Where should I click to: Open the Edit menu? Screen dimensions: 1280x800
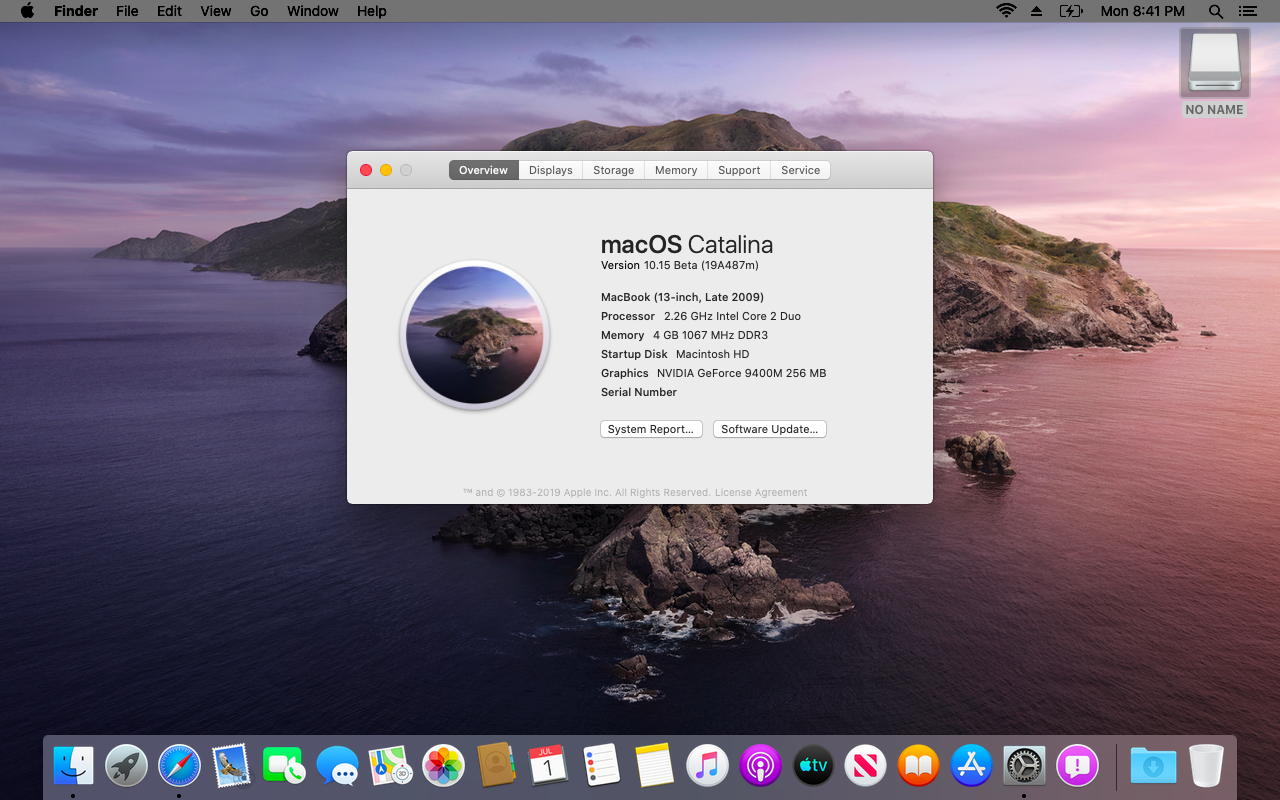(x=169, y=11)
